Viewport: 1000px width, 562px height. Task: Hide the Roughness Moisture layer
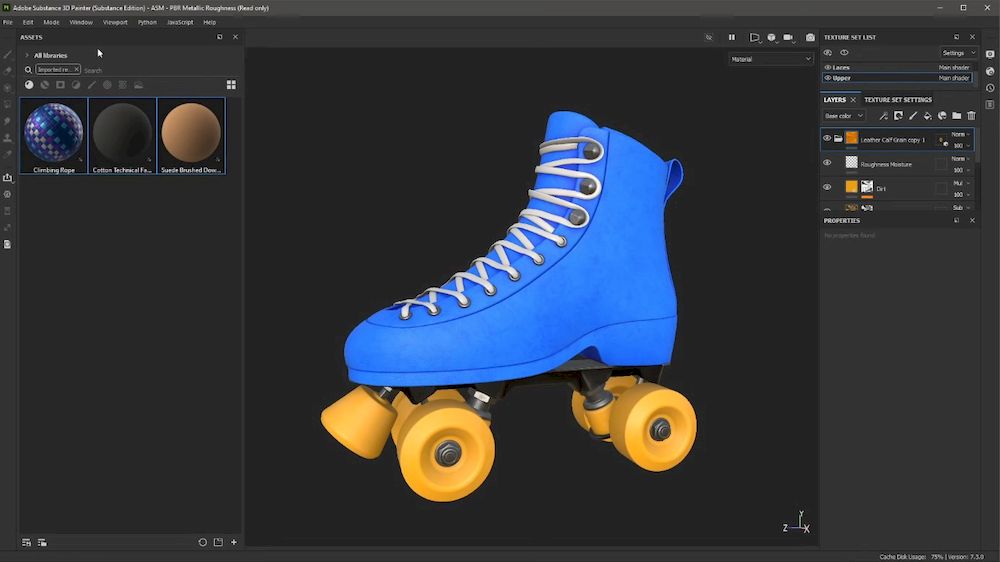pyautogui.click(x=827, y=163)
